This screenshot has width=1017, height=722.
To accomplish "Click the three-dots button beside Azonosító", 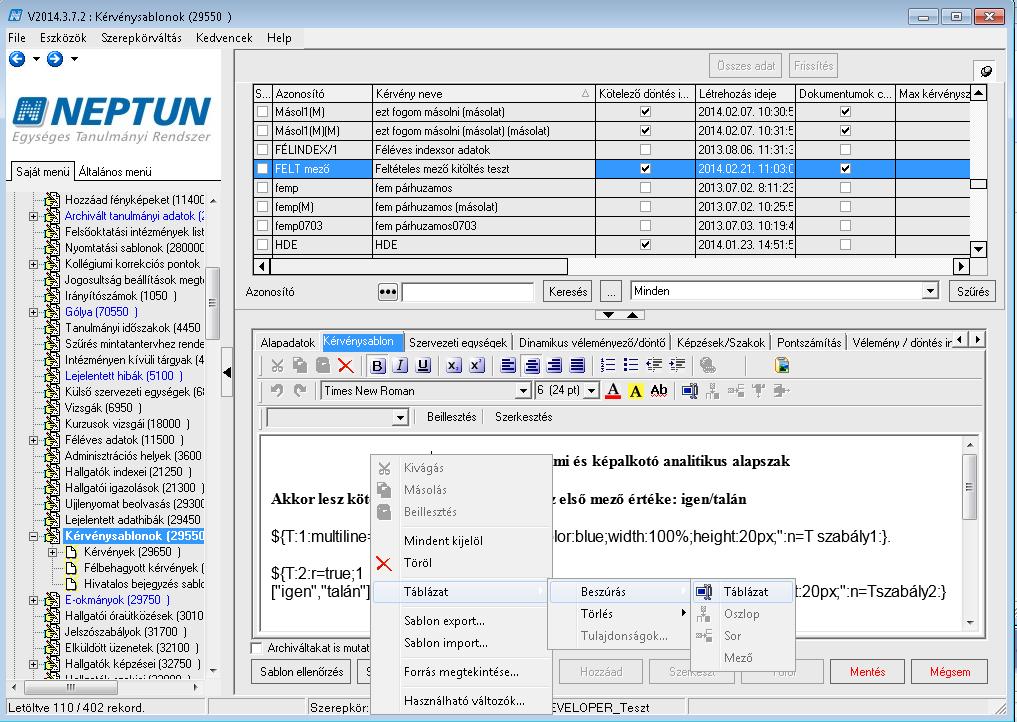I will point(387,292).
